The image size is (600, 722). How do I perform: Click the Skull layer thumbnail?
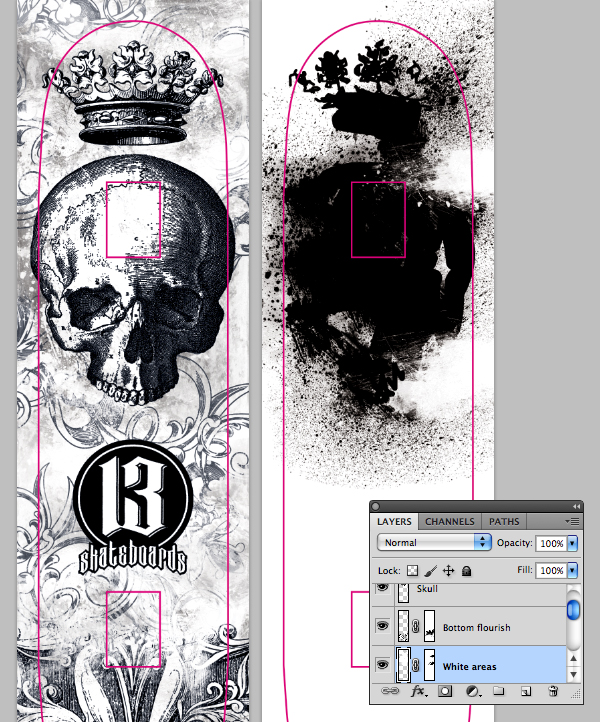click(x=403, y=593)
